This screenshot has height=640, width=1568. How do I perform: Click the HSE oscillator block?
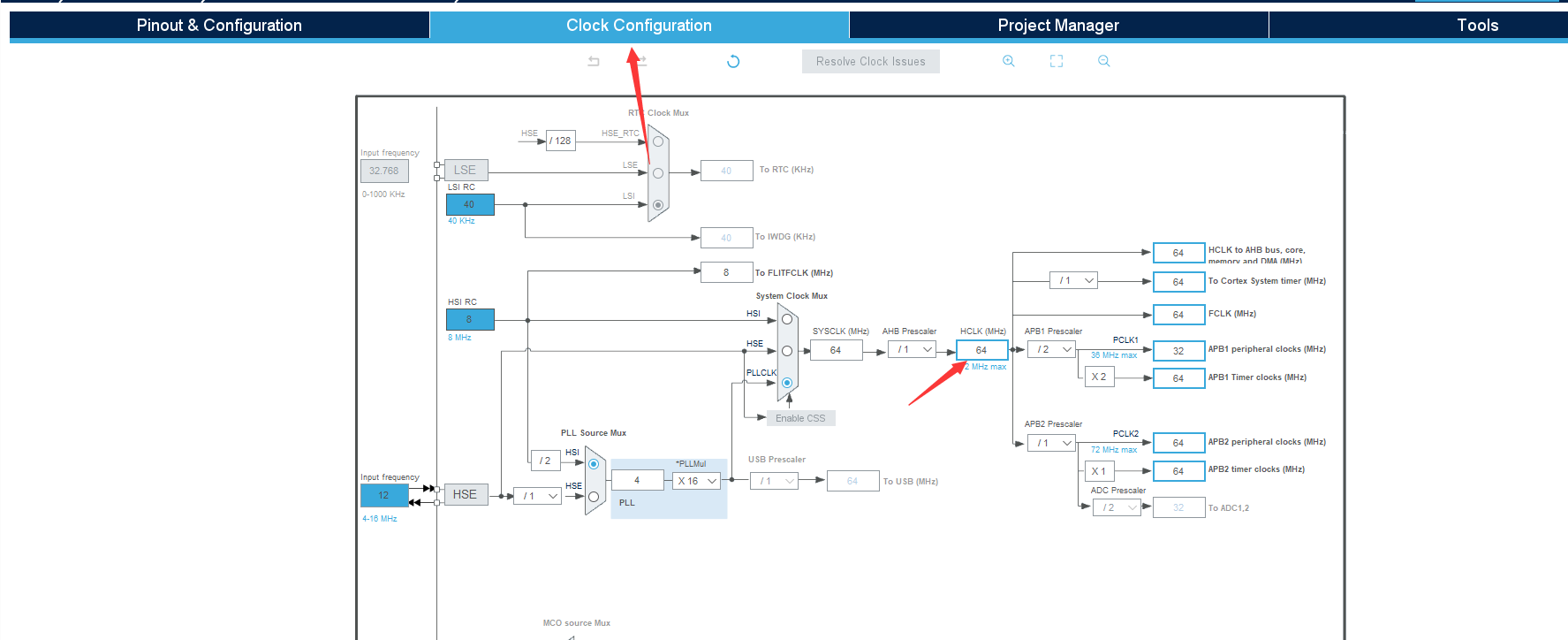(x=466, y=494)
